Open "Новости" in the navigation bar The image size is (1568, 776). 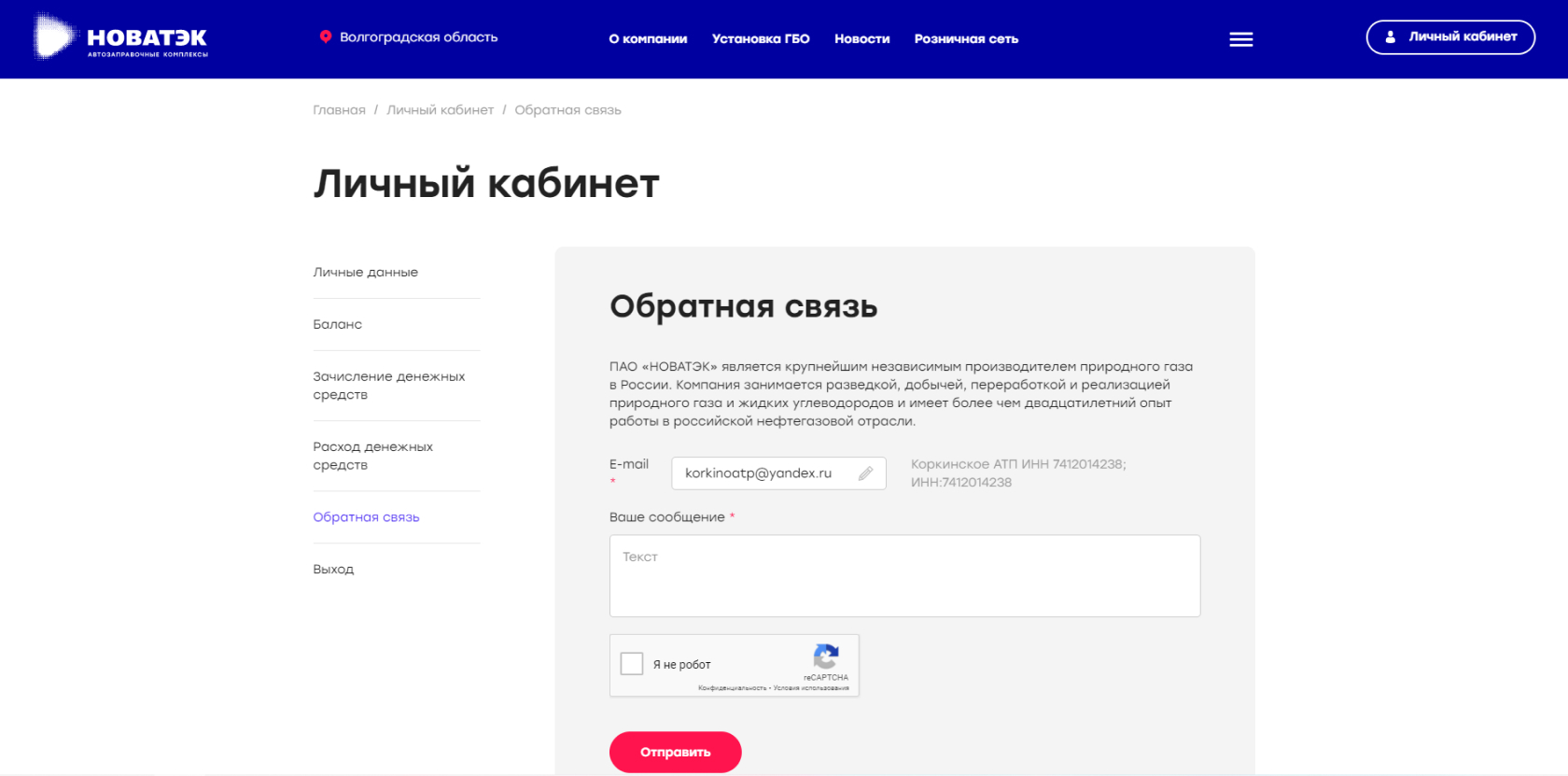[x=861, y=39]
